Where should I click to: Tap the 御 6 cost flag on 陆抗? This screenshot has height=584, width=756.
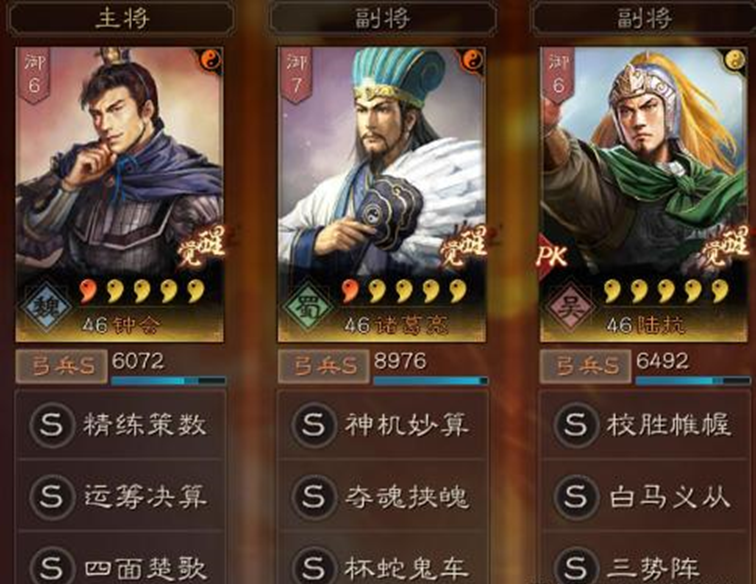tap(558, 76)
